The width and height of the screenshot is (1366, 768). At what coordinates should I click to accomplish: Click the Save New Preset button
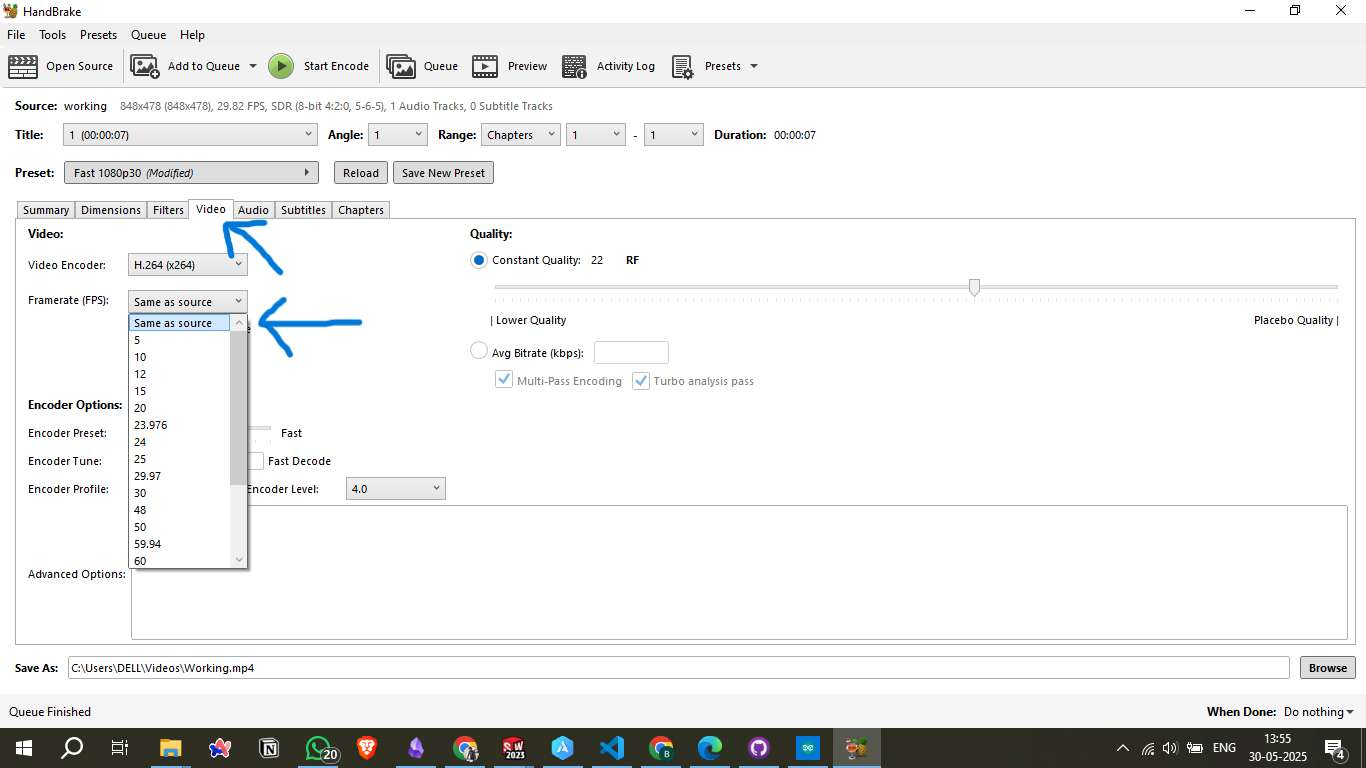(x=443, y=173)
